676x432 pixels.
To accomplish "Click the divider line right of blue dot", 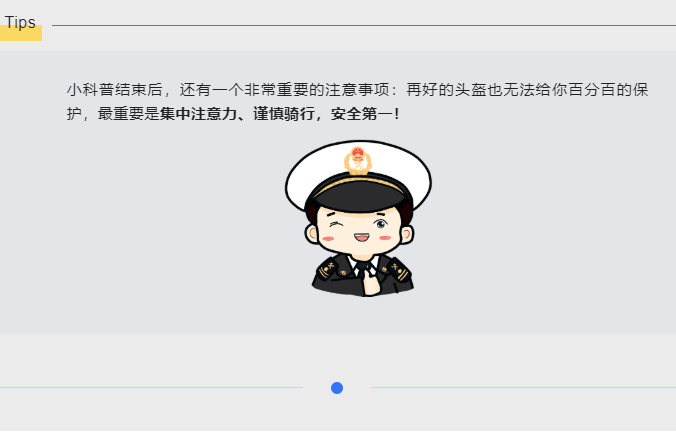I will tap(523, 388).
